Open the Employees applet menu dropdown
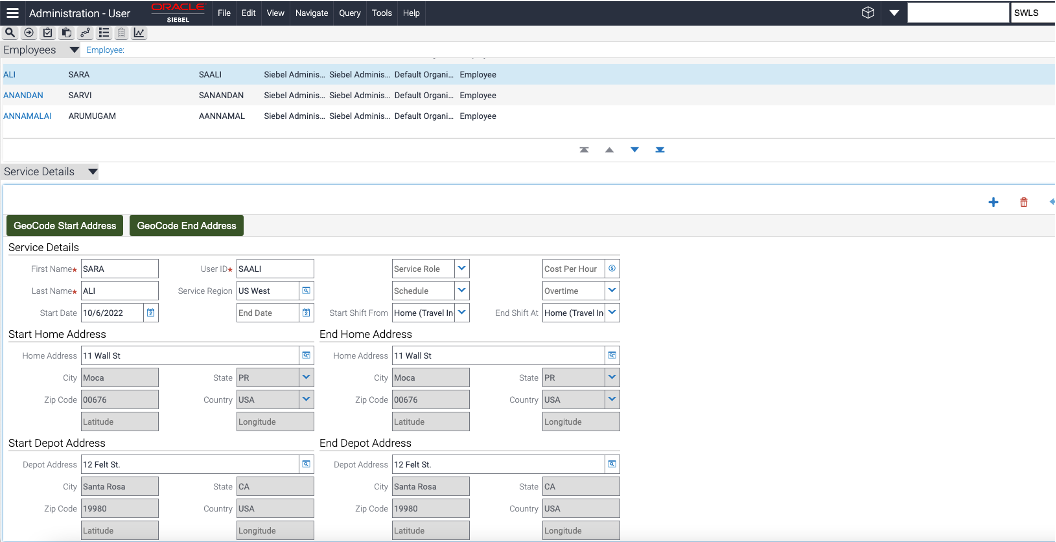1056x542 pixels. coord(75,50)
